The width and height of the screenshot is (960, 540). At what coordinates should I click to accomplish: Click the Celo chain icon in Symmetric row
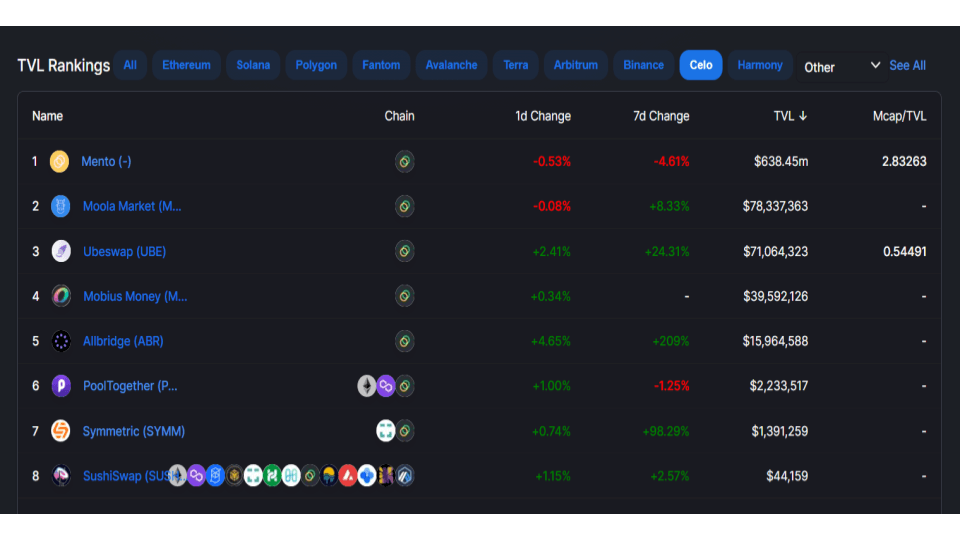(405, 431)
